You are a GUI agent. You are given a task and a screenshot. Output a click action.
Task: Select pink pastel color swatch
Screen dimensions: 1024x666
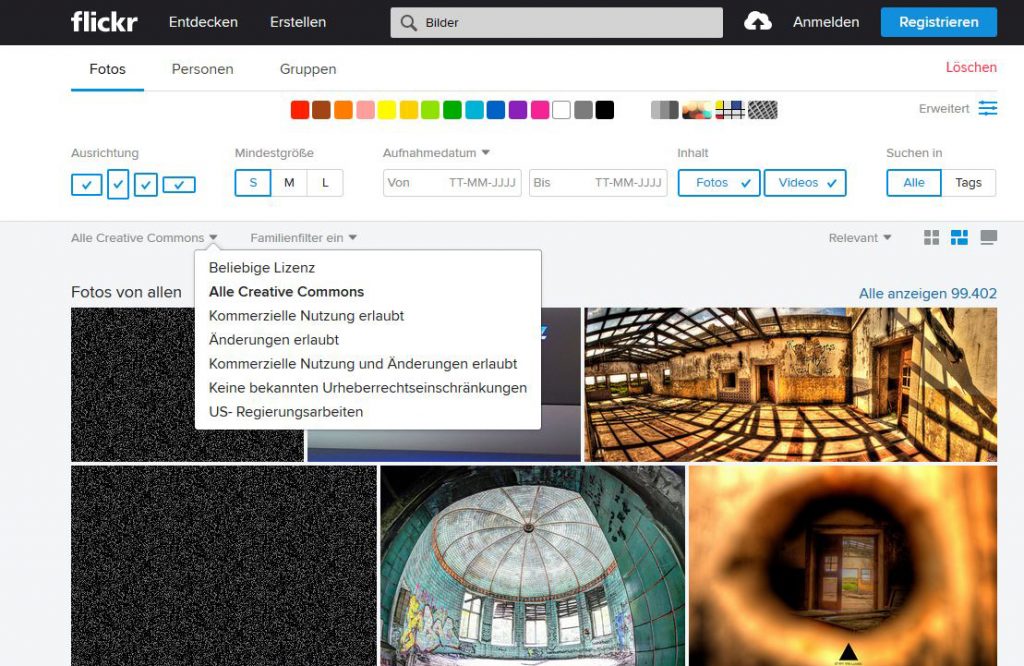365,110
